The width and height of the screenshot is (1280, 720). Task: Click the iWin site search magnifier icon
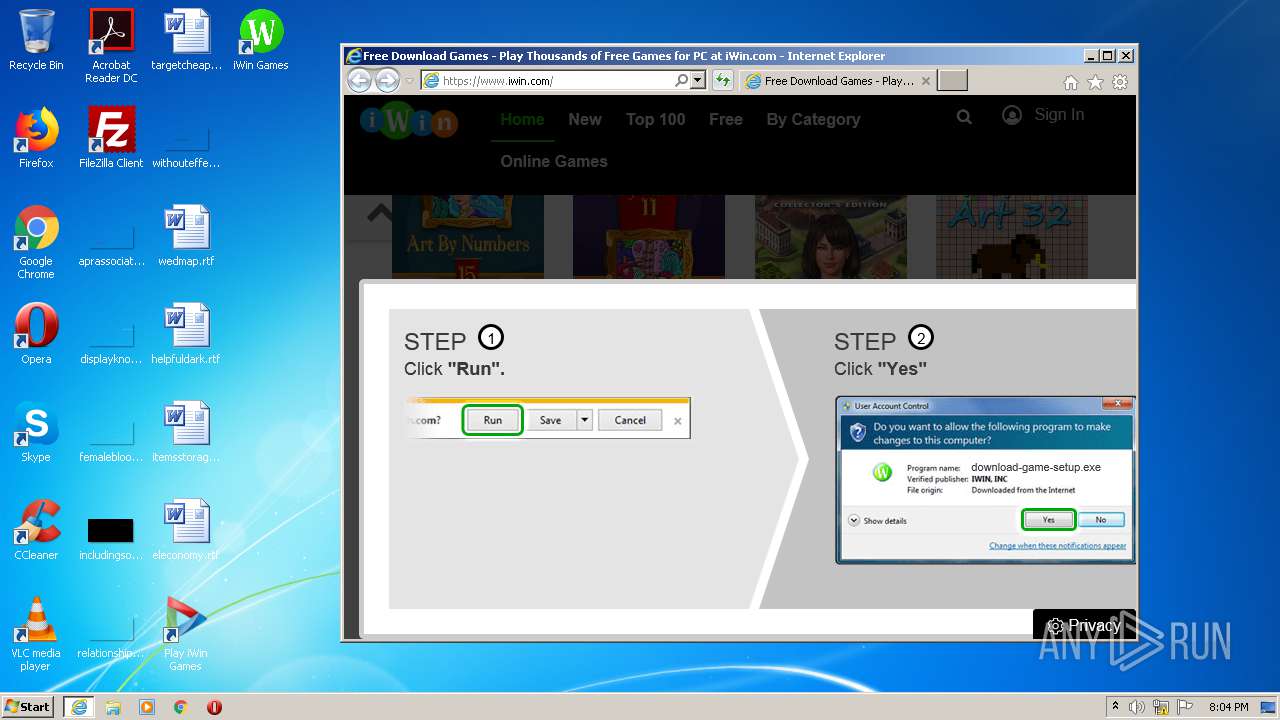[964, 117]
